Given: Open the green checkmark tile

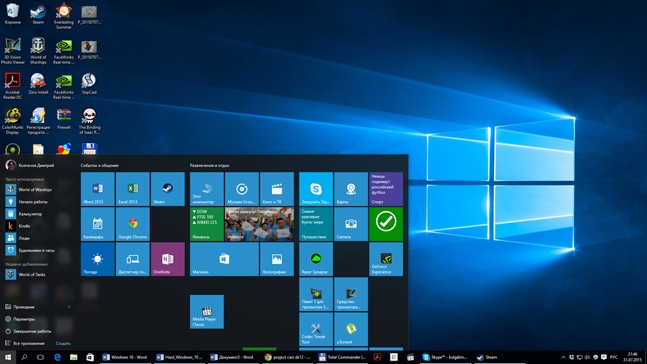Looking at the screenshot, I should click(x=386, y=224).
